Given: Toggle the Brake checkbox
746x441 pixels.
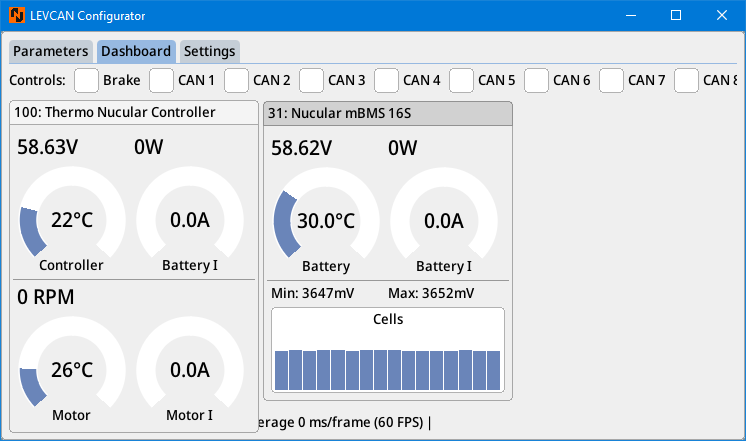Looking at the screenshot, I should [x=87, y=80].
